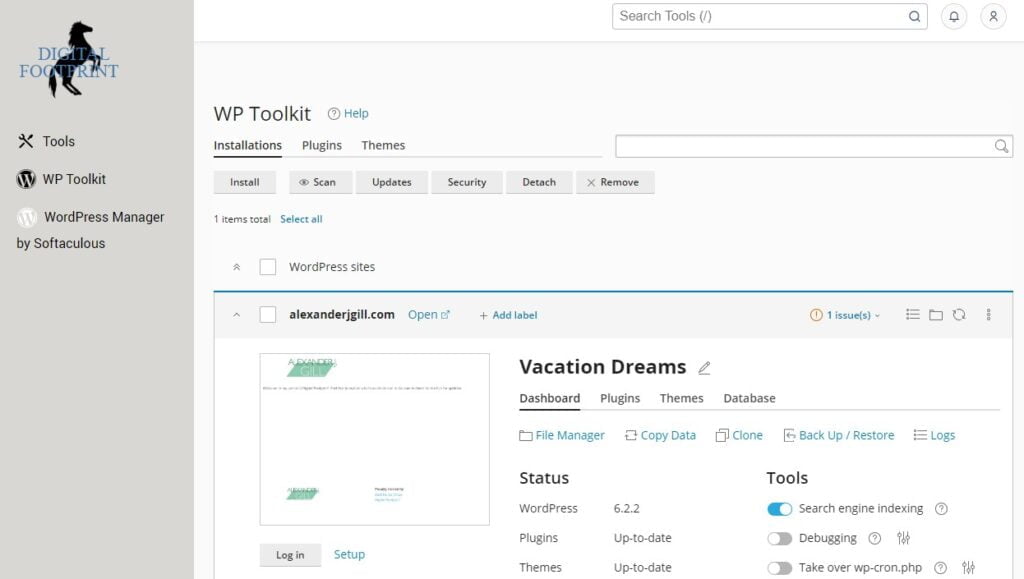Viewport: 1024px width, 579px height.
Task: Open the notifications bell icon
Action: point(953,16)
